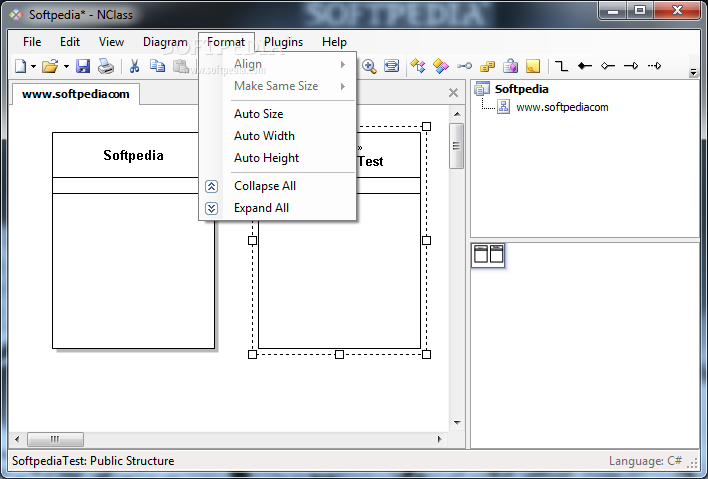Image resolution: width=708 pixels, height=479 pixels.
Task: Expand the Open recent files arrow
Action: (x=66, y=67)
